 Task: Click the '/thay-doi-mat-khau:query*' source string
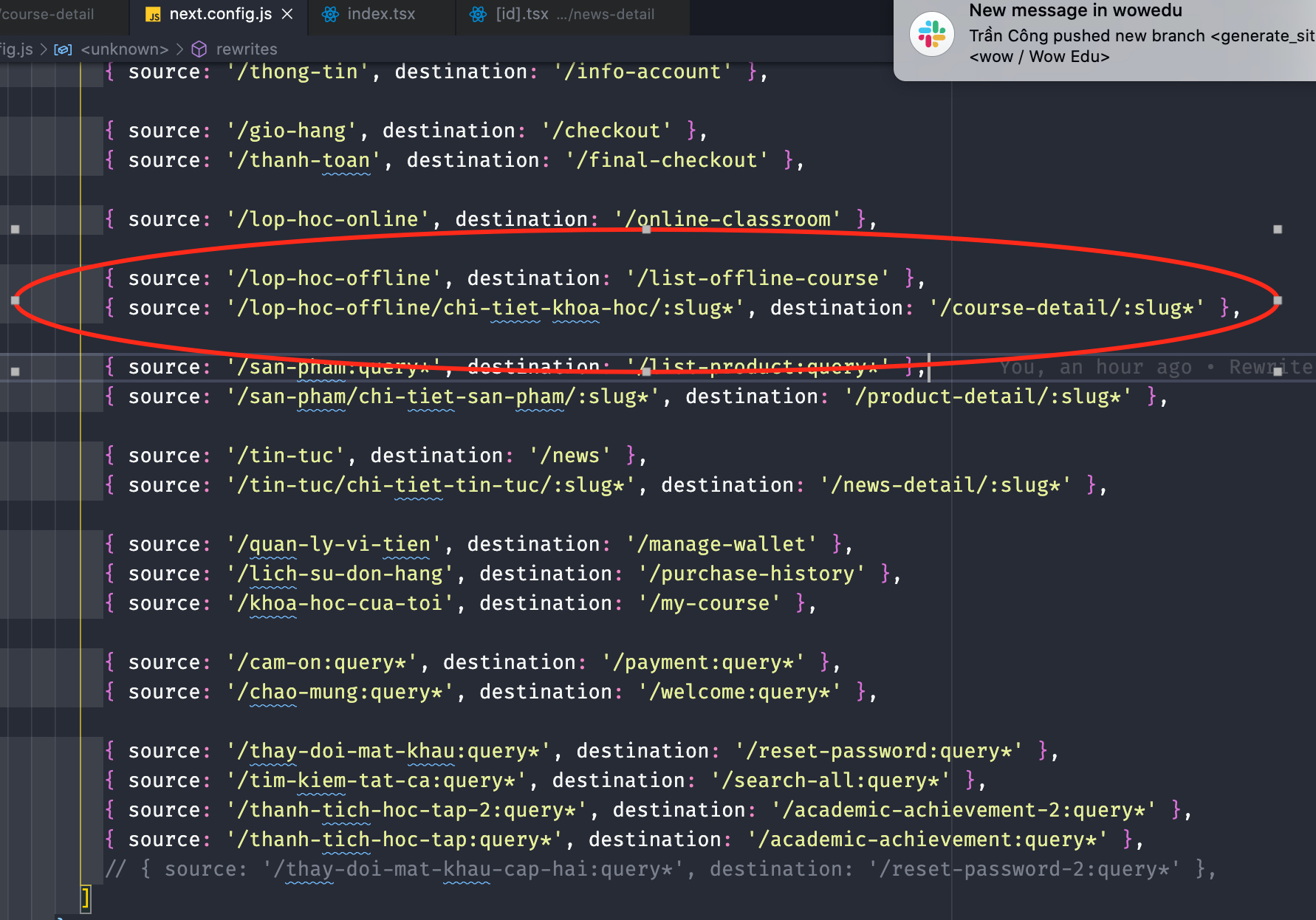click(x=388, y=751)
